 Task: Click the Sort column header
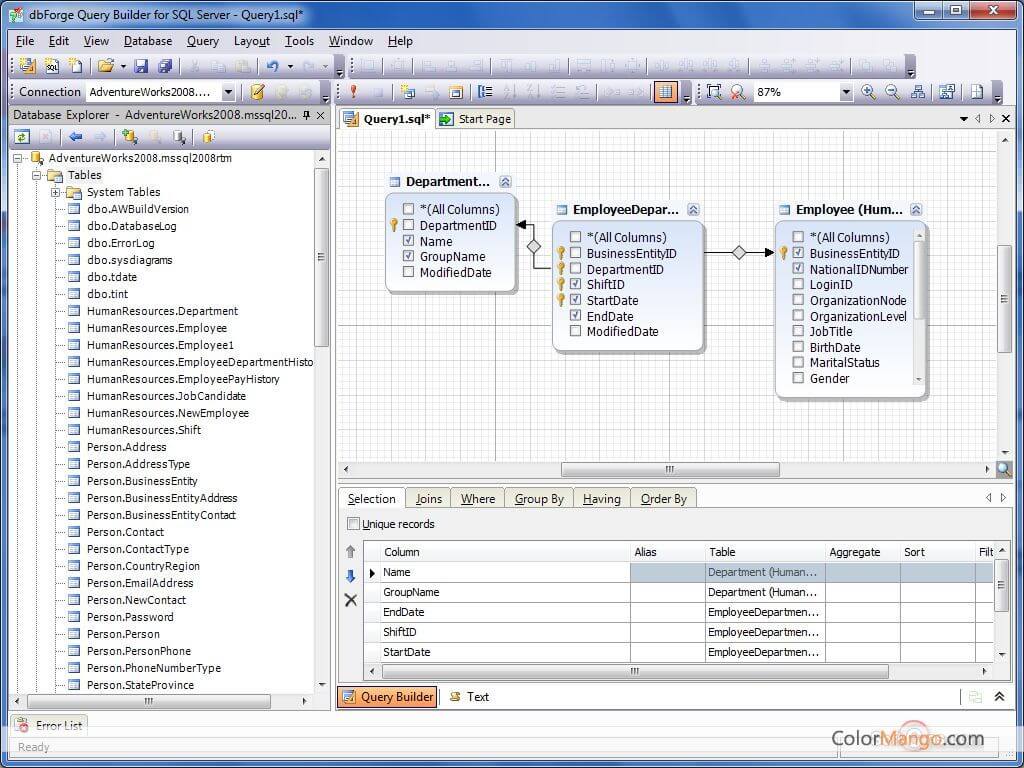click(x=937, y=552)
